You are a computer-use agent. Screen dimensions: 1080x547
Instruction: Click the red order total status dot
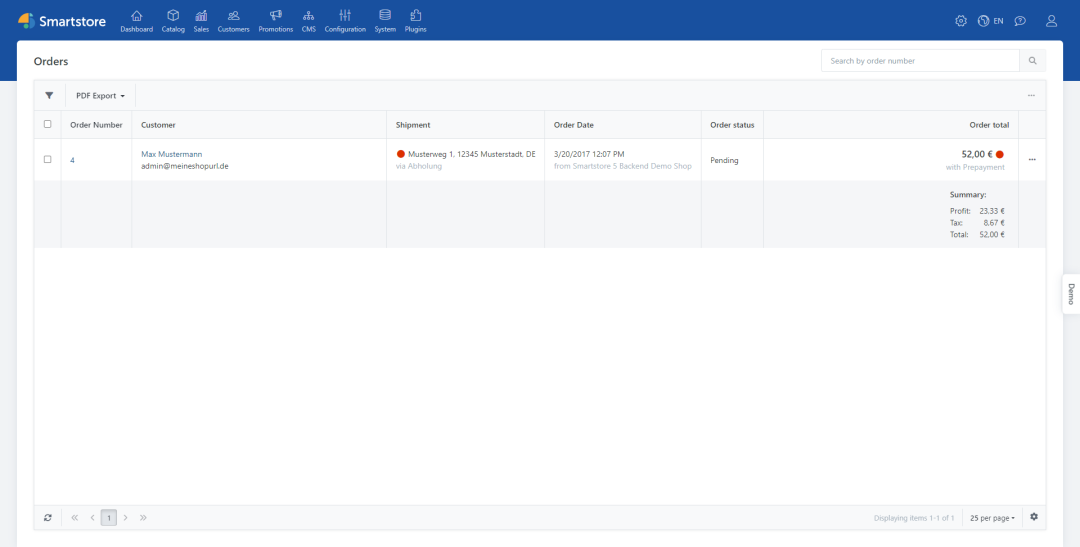pyautogui.click(x=999, y=155)
